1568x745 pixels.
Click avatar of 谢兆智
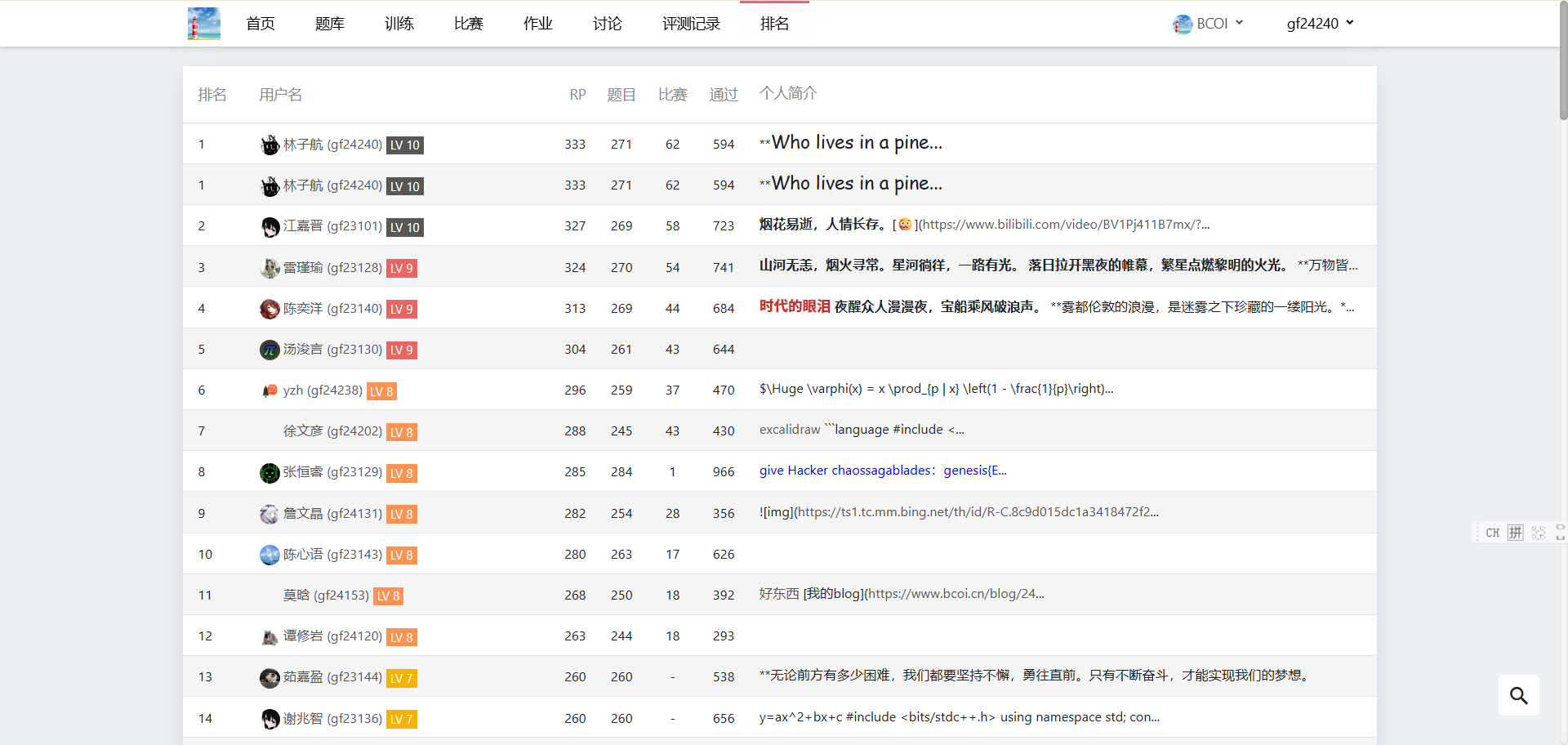pyautogui.click(x=269, y=719)
